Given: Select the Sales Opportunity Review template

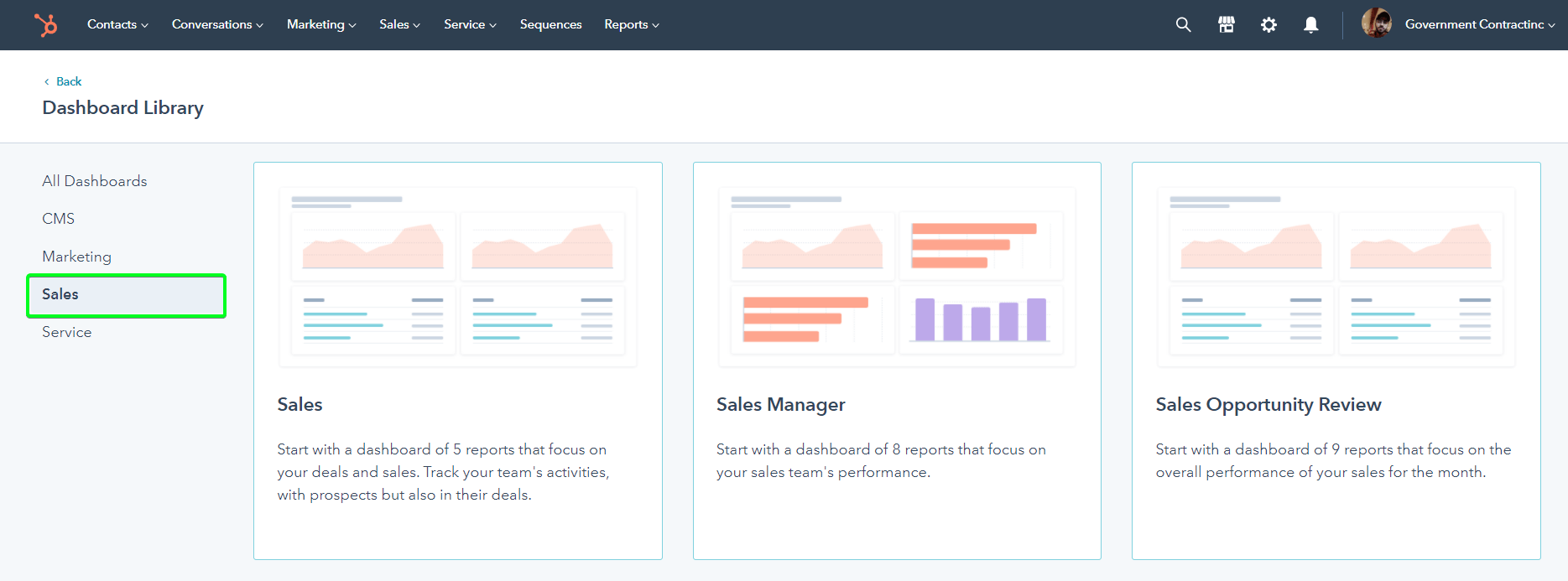Looking at the screenshot, I should point(1336,361).
